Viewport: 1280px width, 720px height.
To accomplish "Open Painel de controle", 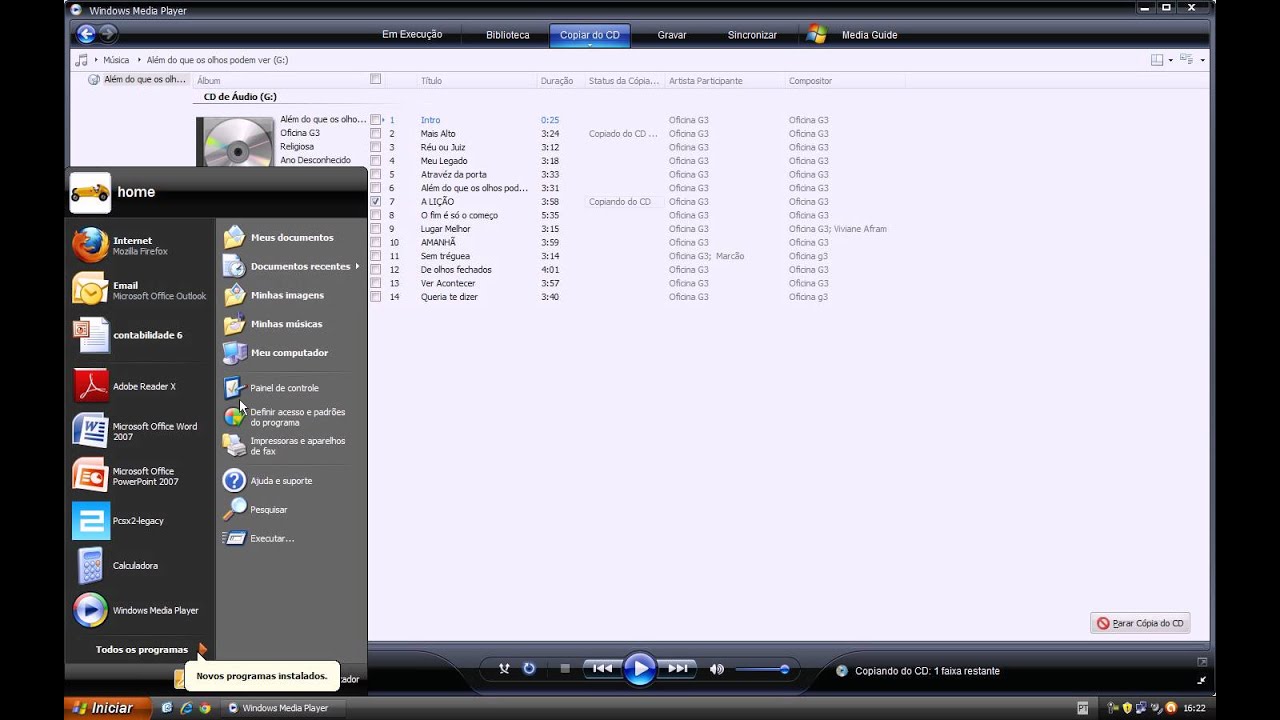I will (x=291, y=388).
